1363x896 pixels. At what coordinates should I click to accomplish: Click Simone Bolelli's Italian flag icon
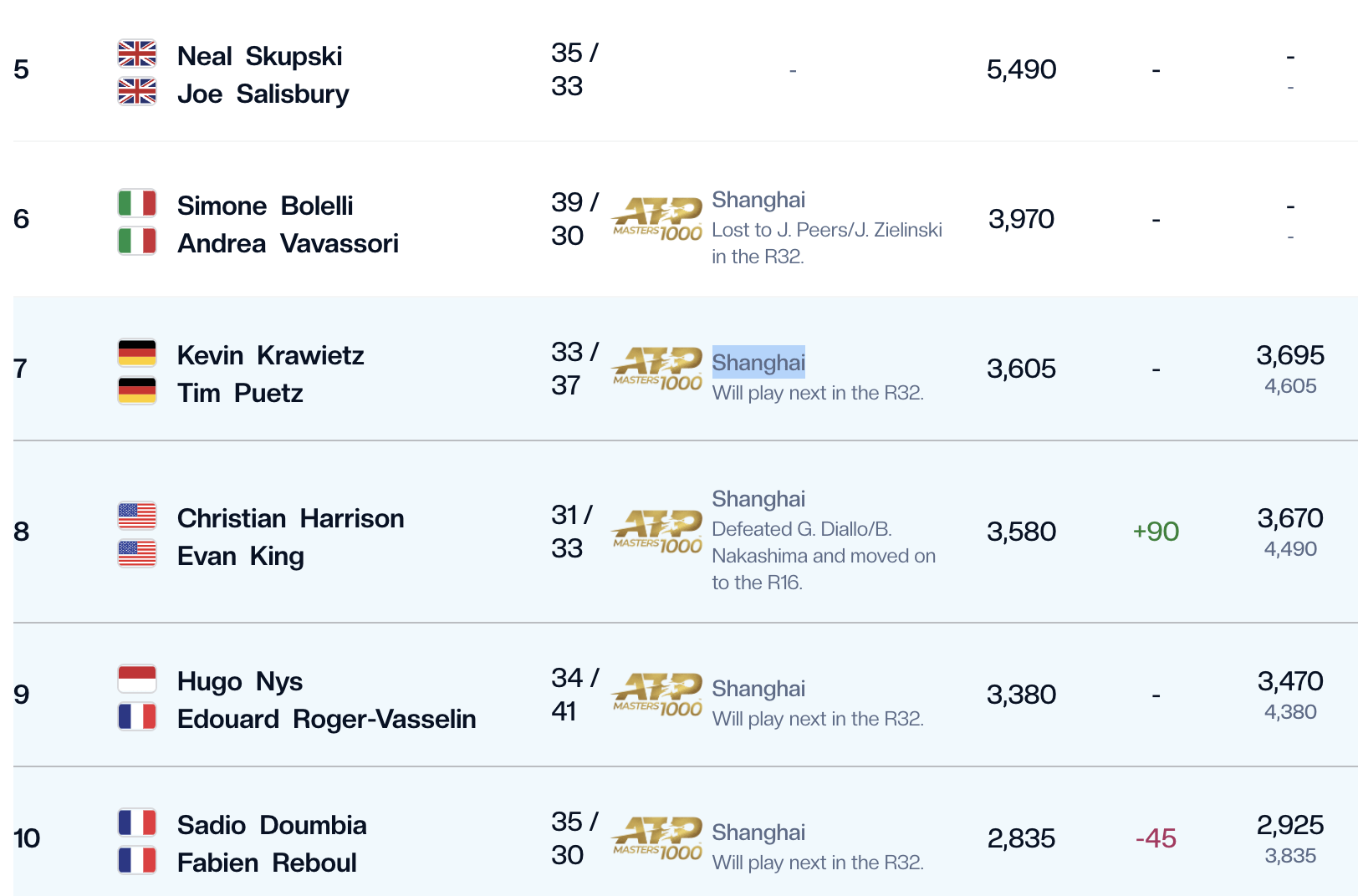(x=137, y=203)
